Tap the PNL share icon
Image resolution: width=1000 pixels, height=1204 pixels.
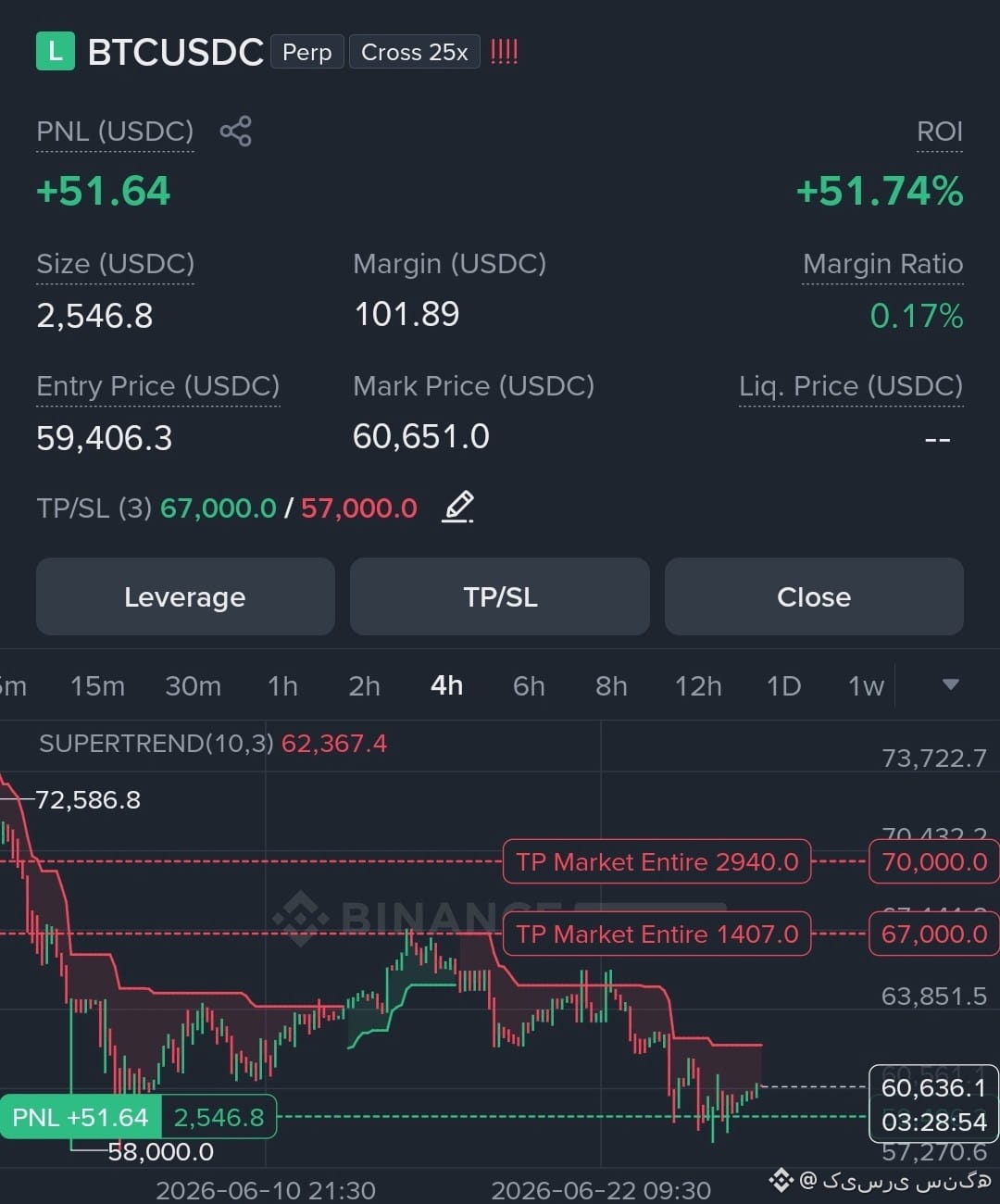pos(235,131)
